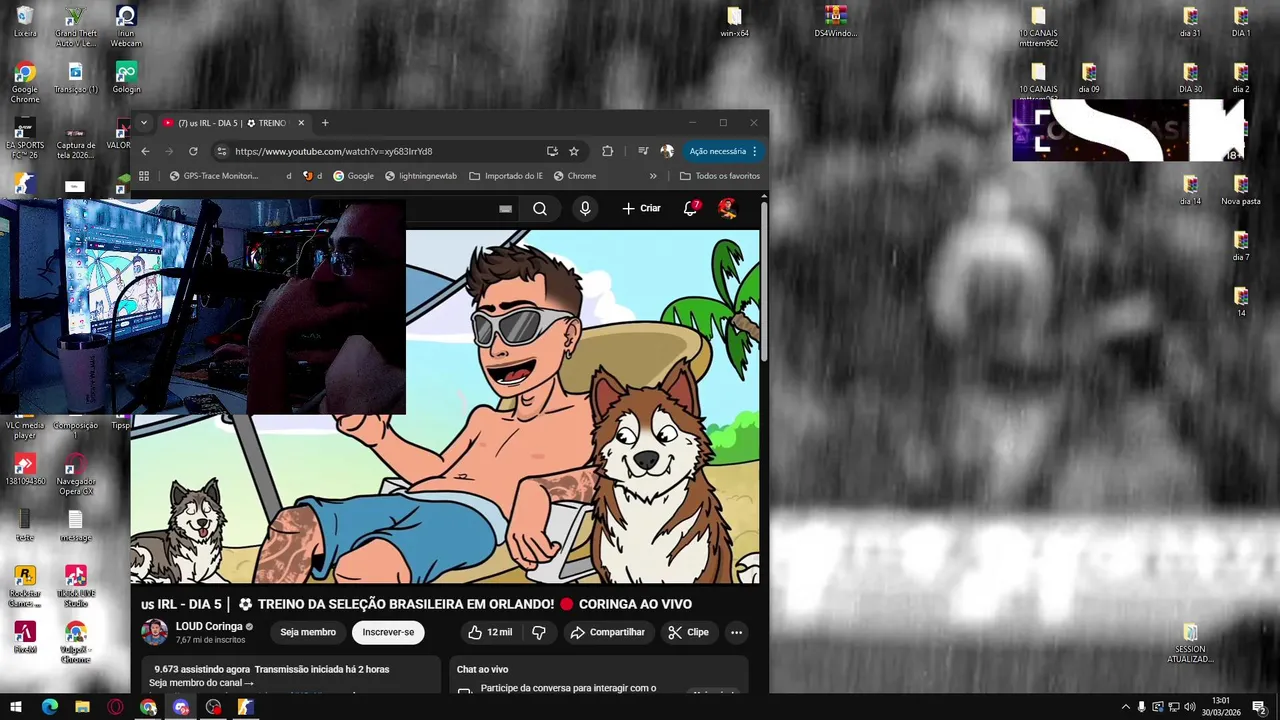
Task: Open File Explorer from the taskbar
Action: [82, 707]
